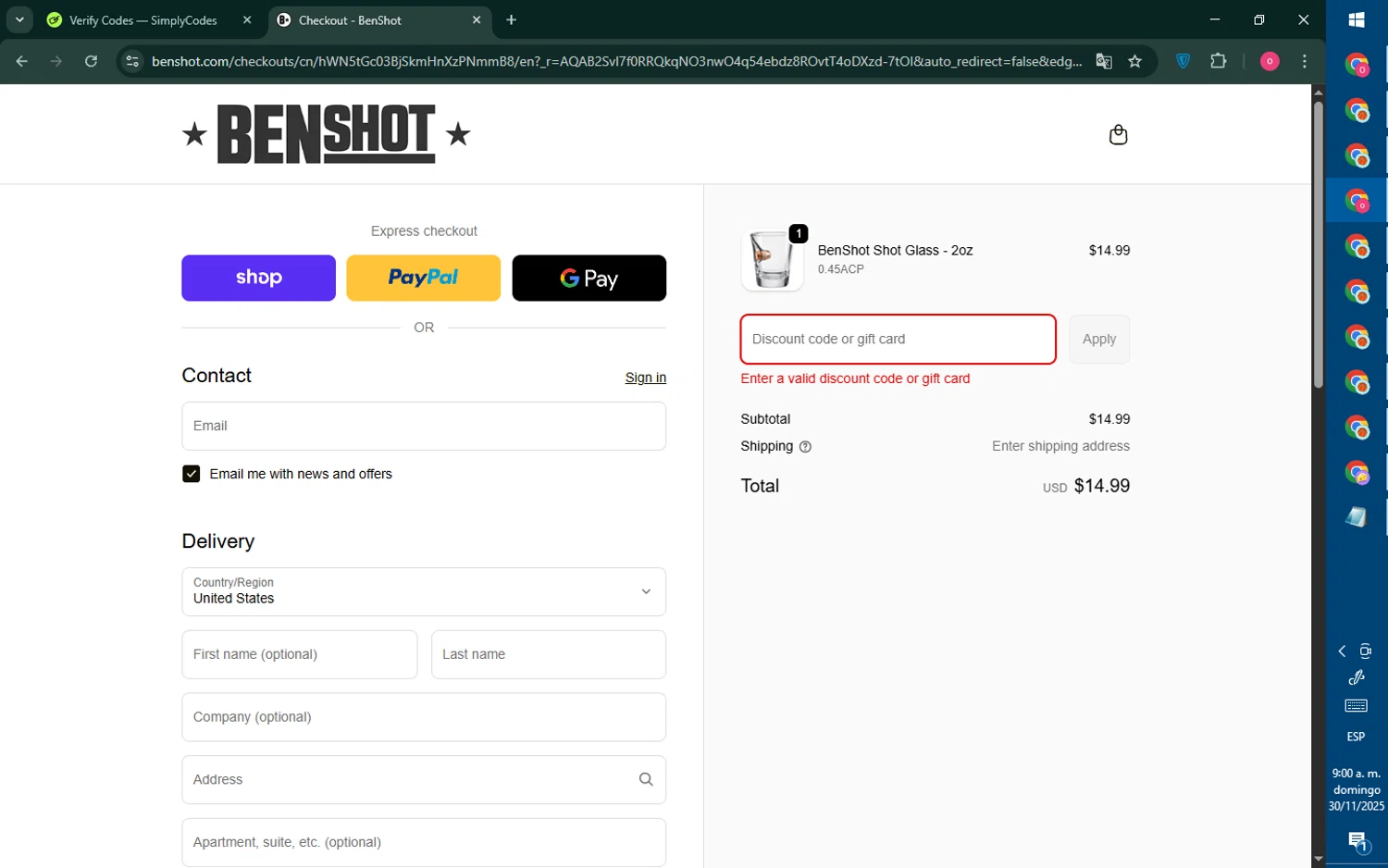Click the translate page icon

[x=1104, y=61]
